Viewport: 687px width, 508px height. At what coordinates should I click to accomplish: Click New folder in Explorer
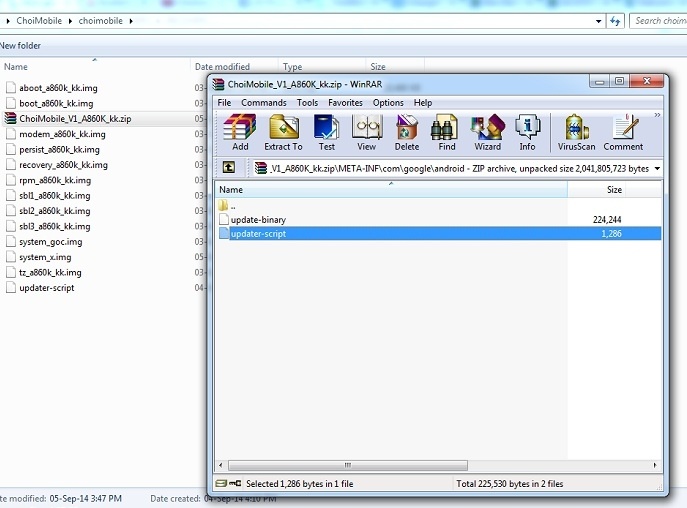click(21, 45)
